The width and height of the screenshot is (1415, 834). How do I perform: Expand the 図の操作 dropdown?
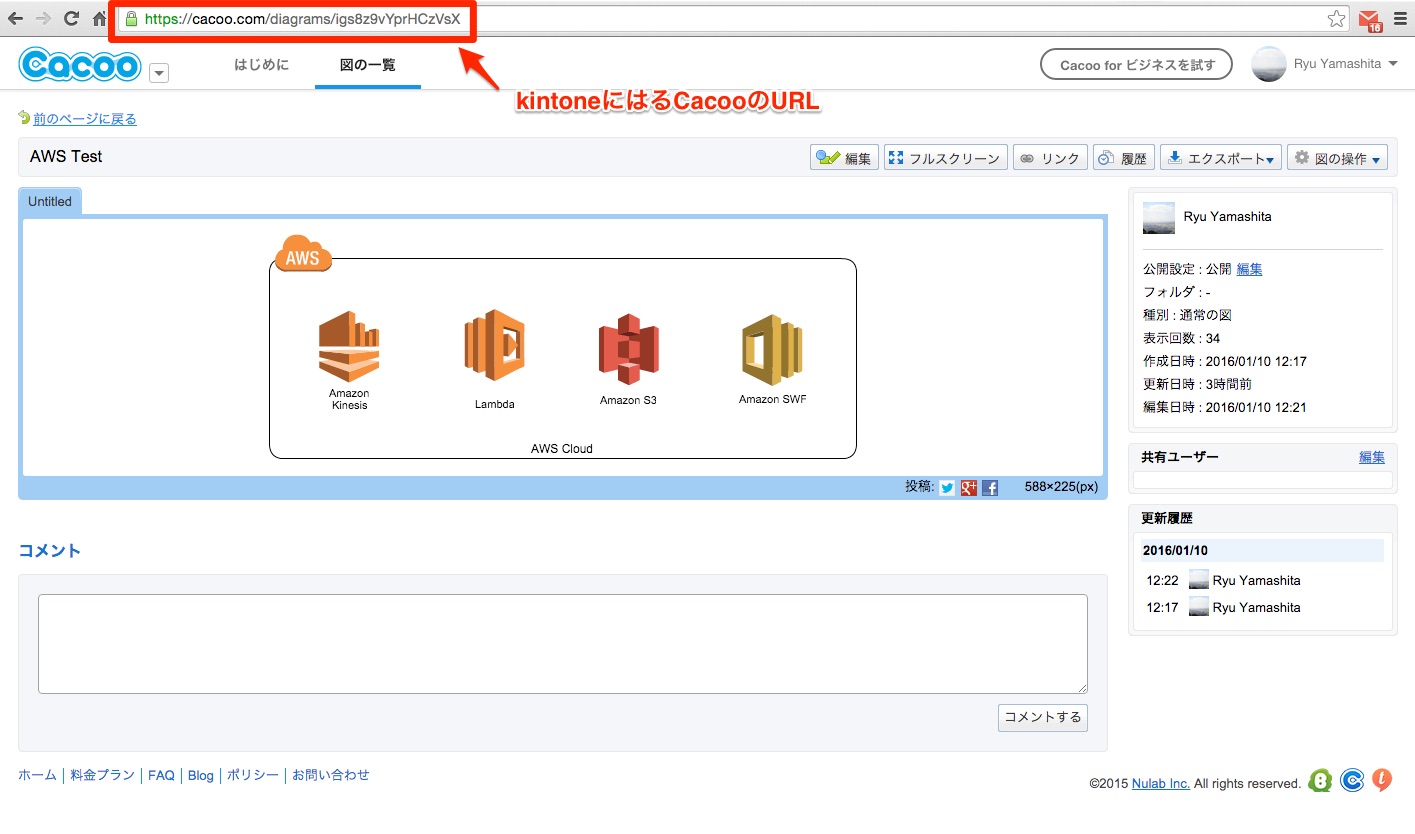(1337, 158)
